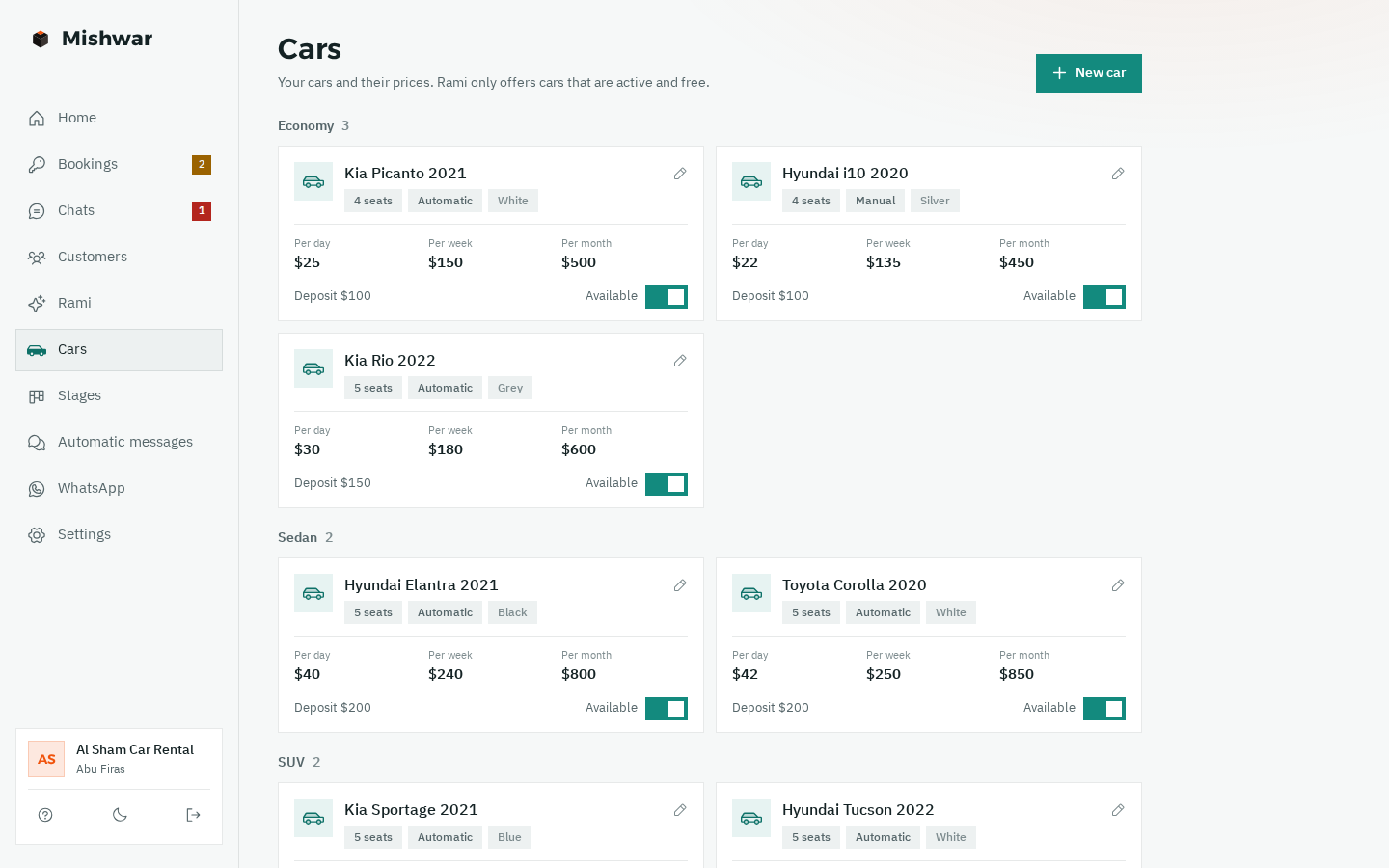The height and width of the screenshot is (868, 1389).
Task: Edit Hyundai Tucson 2022 pencil icon
Action: tap(1118, 810)
